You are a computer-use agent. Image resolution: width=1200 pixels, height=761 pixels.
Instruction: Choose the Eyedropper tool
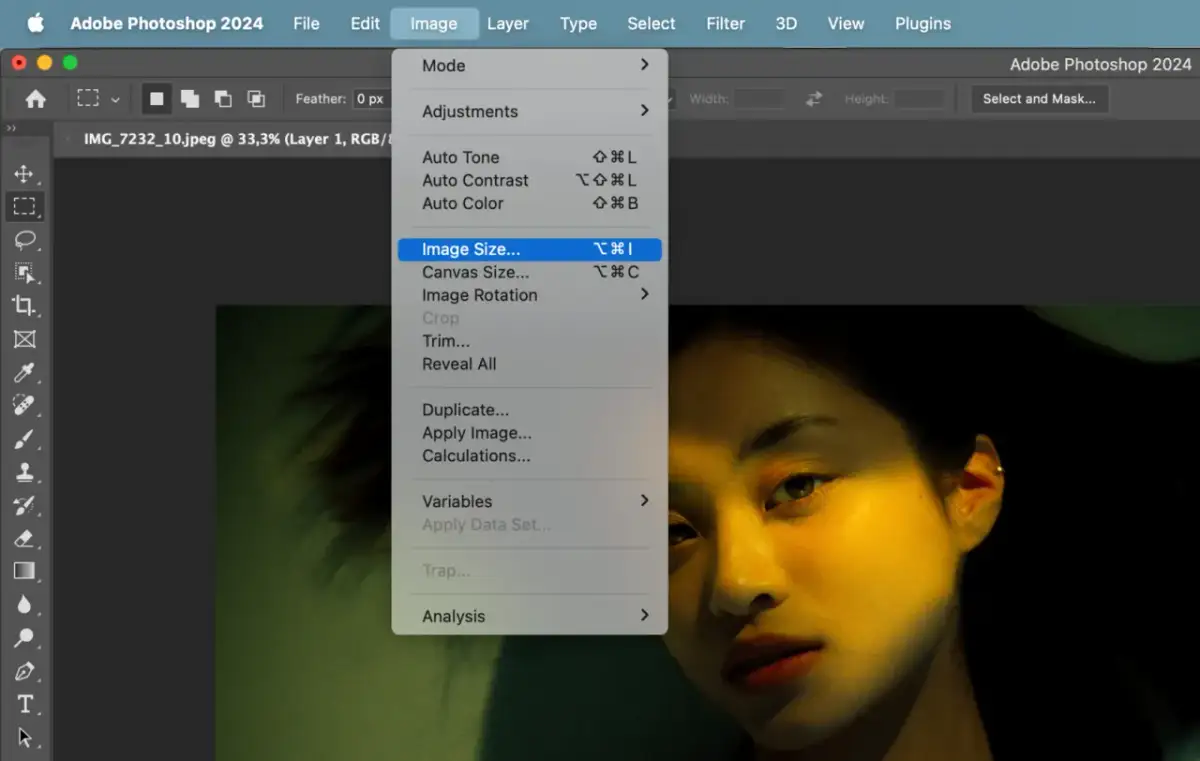tap(24, 373)
